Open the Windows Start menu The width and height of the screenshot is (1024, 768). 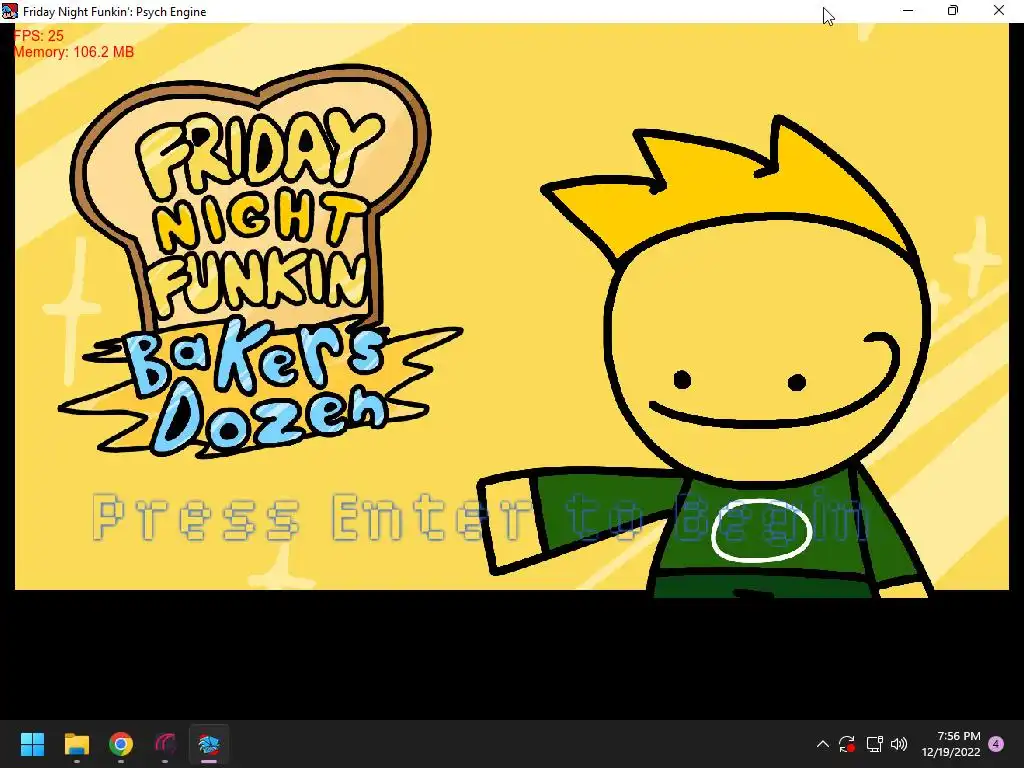32,744
